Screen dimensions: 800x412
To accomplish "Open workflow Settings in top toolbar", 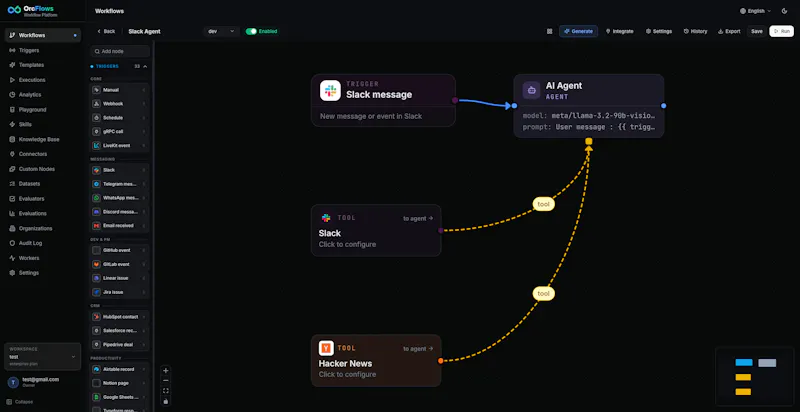I will tap(659, 31).
